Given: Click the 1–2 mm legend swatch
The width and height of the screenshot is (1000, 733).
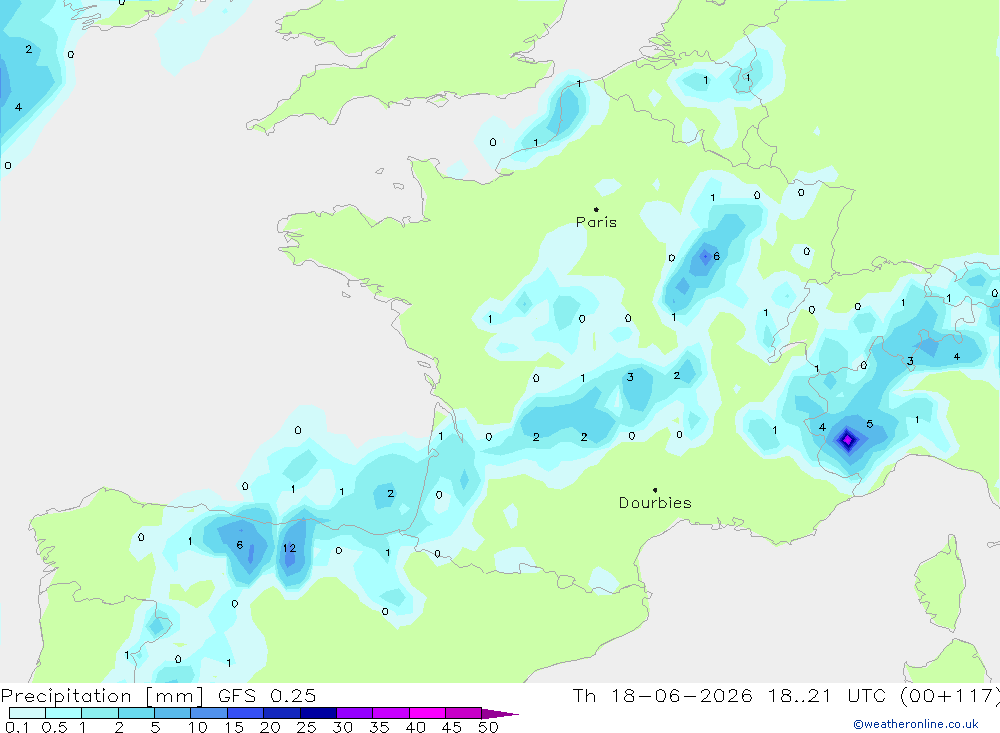Looking at the screenshot, I should 99,713.
